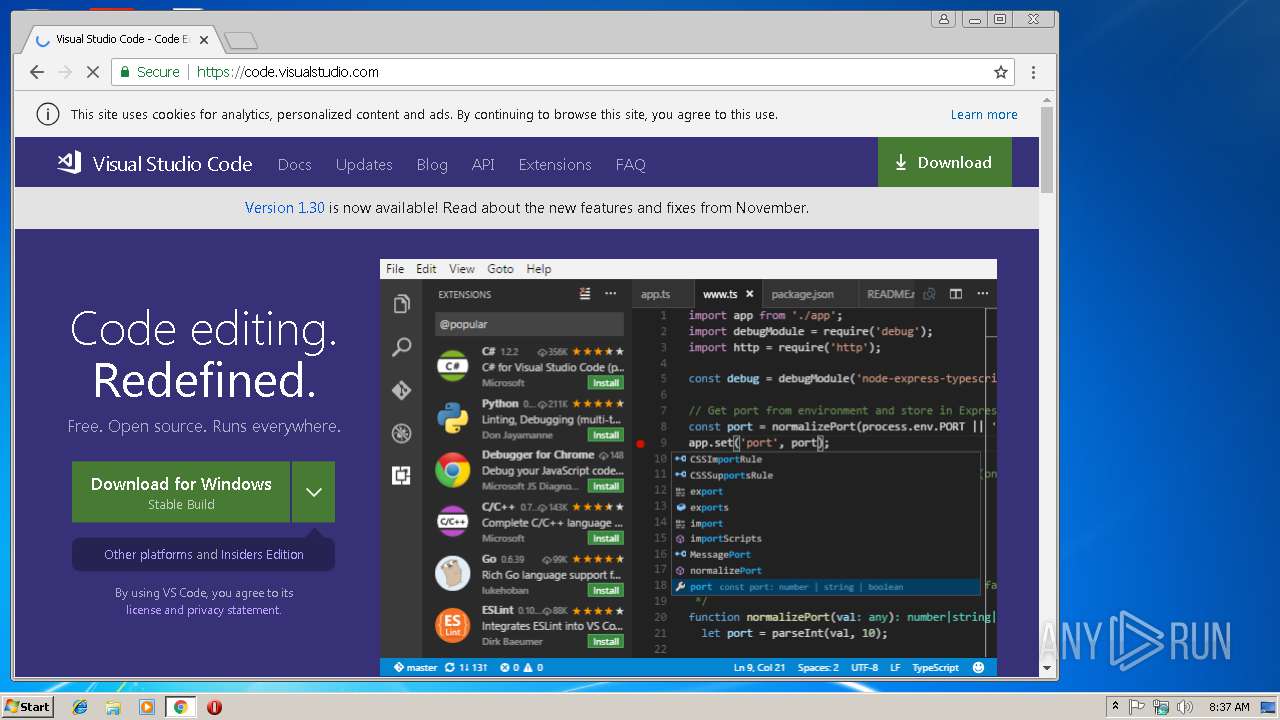Screen dimensions: 1280x720
Task: Close the Visual Studio Code tab
Action: [204, 40]
